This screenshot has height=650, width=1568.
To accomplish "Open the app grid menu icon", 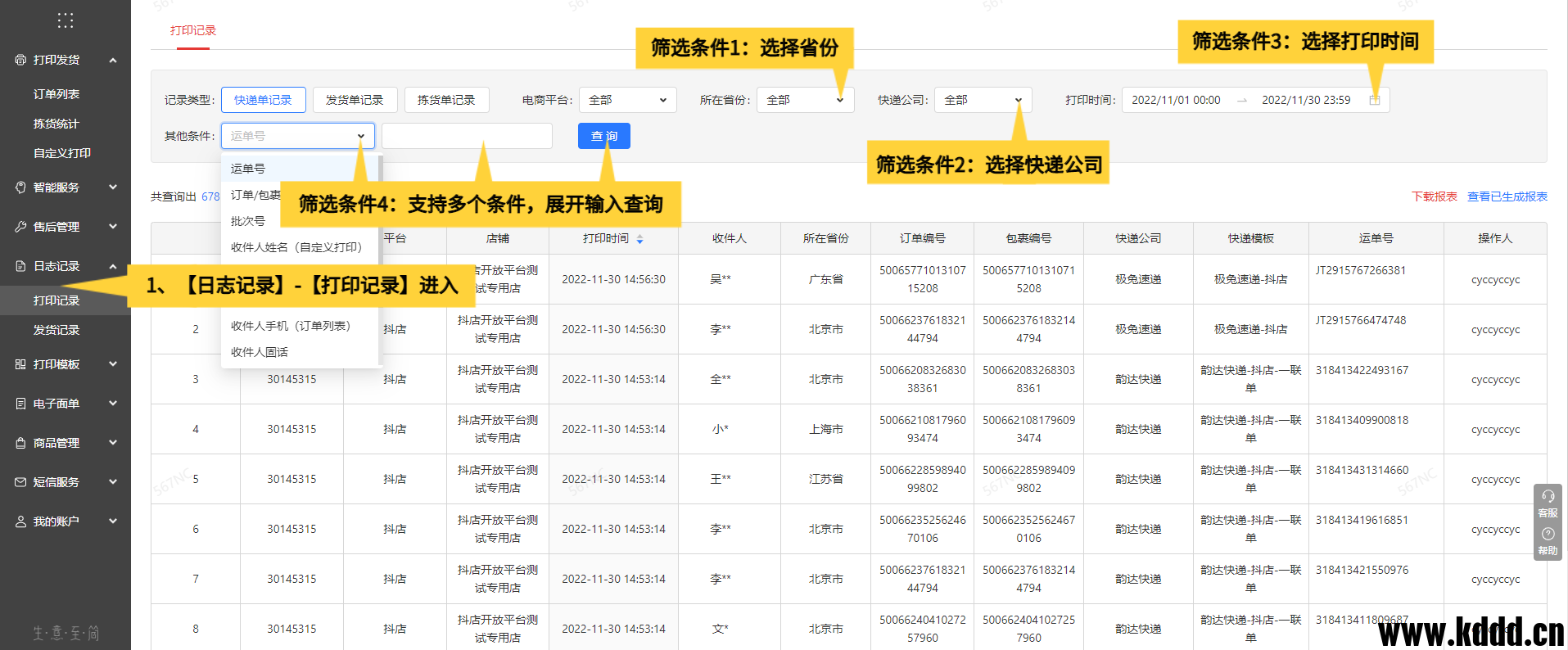I will [66, 20].
